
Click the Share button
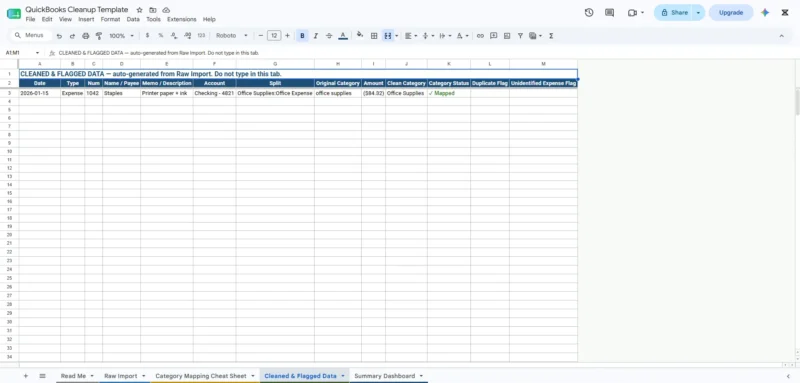click(x=673, y=13)
